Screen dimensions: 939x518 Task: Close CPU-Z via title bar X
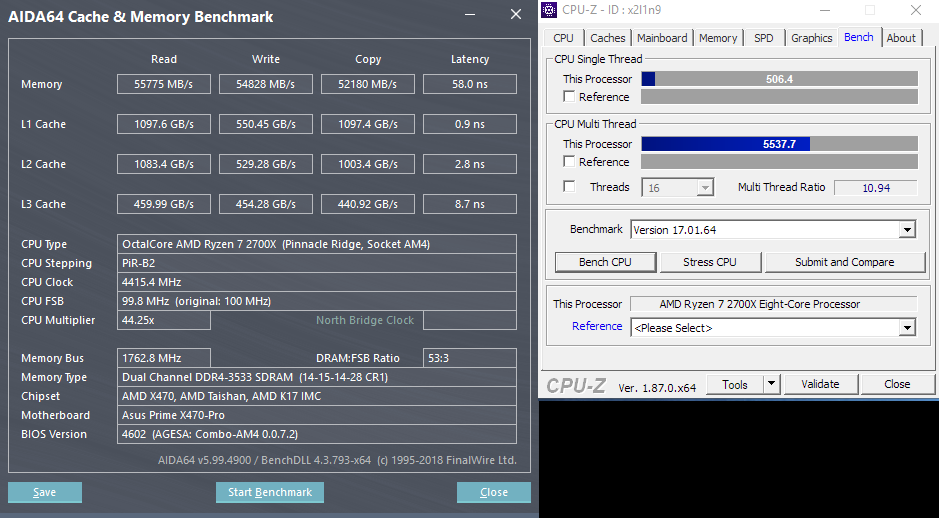916,10
